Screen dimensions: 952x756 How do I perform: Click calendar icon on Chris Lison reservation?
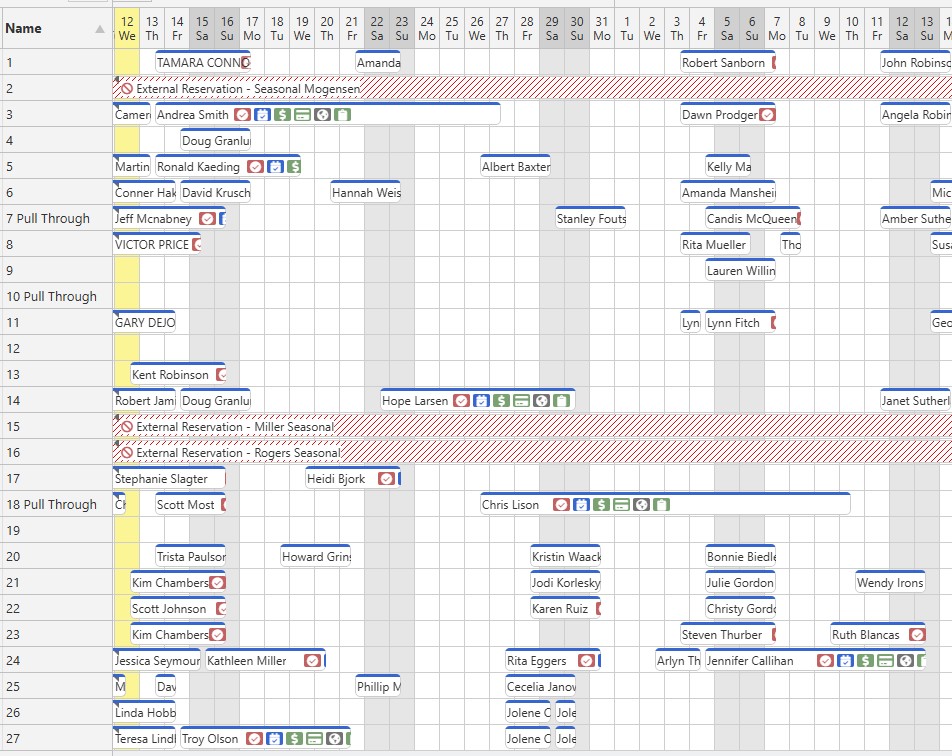[x=582, y=505]
